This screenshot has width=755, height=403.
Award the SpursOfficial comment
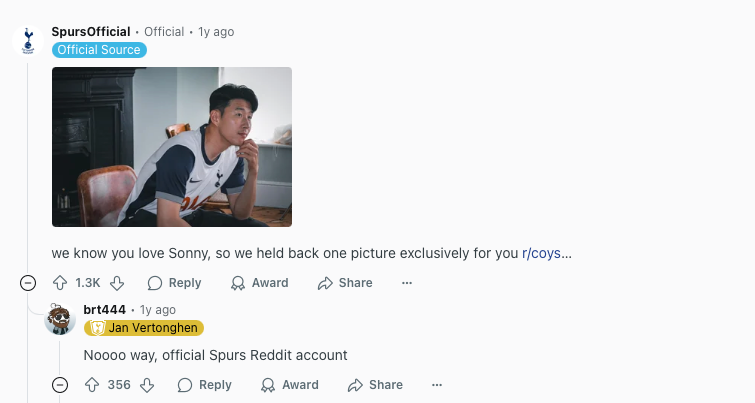(260, 283)
